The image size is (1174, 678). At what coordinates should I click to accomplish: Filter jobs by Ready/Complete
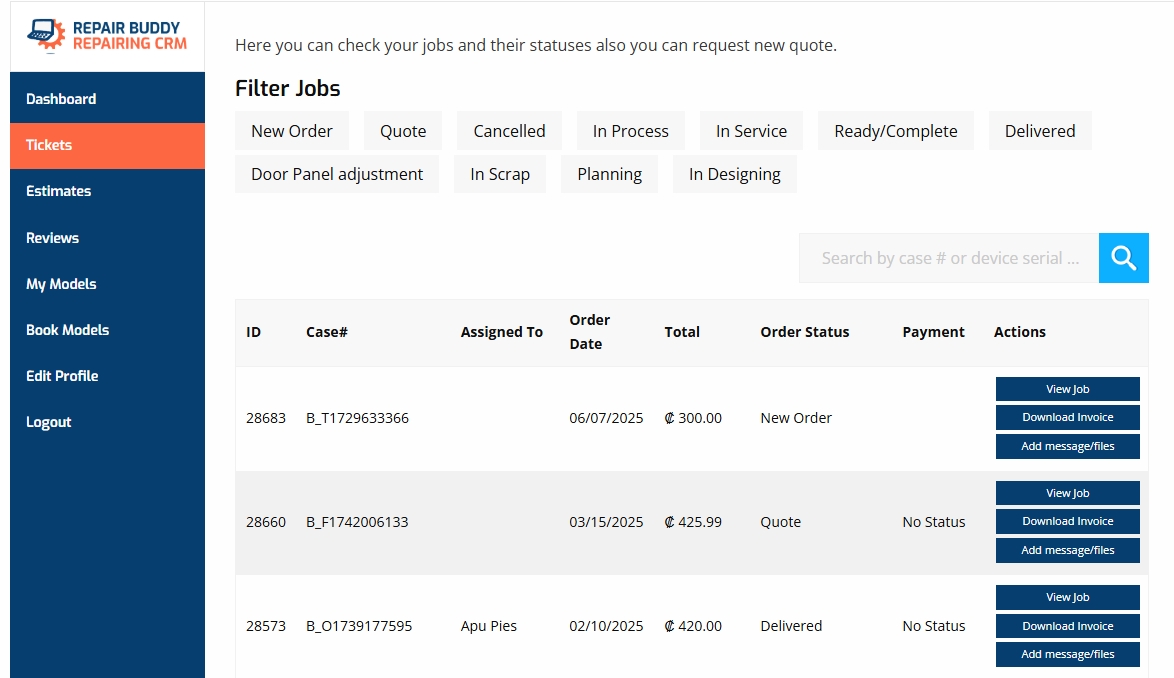click(895, 131)
